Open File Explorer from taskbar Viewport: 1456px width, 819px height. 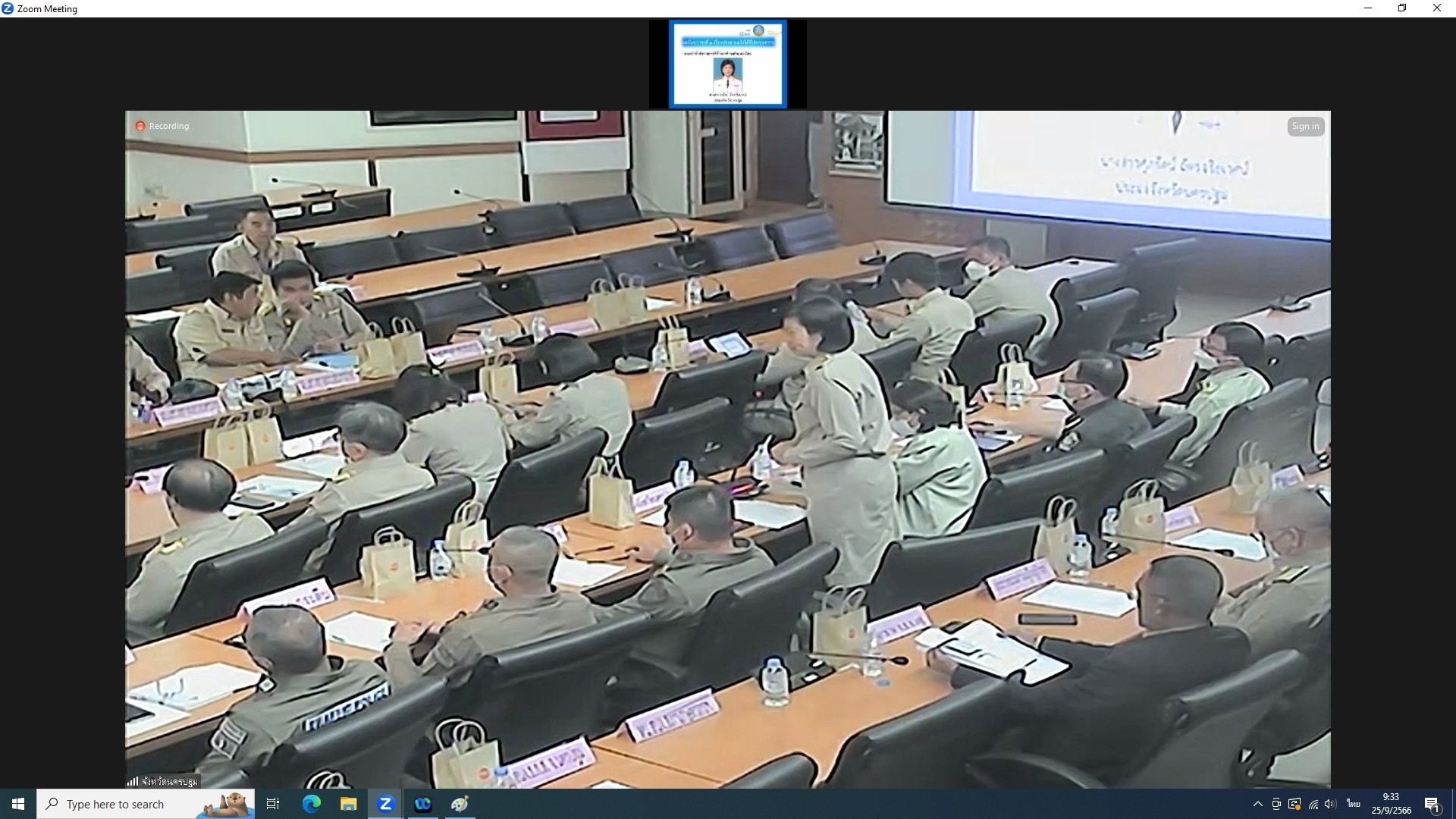[x=348, y=804]
